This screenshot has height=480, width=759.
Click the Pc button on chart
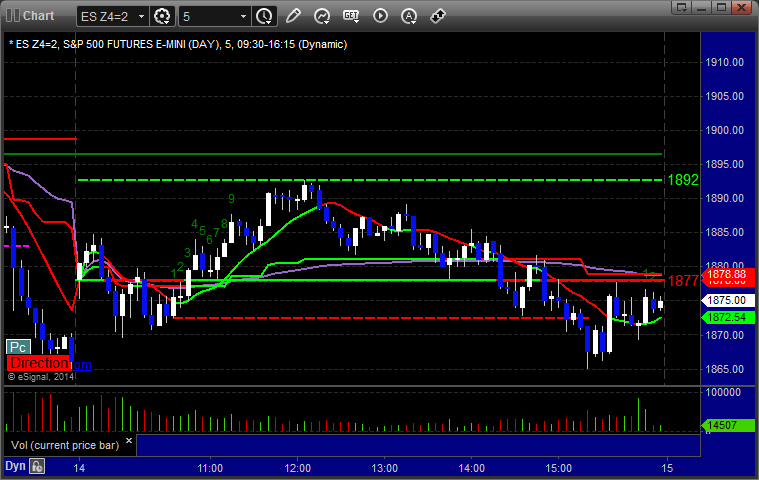click(x=18, y=347)
